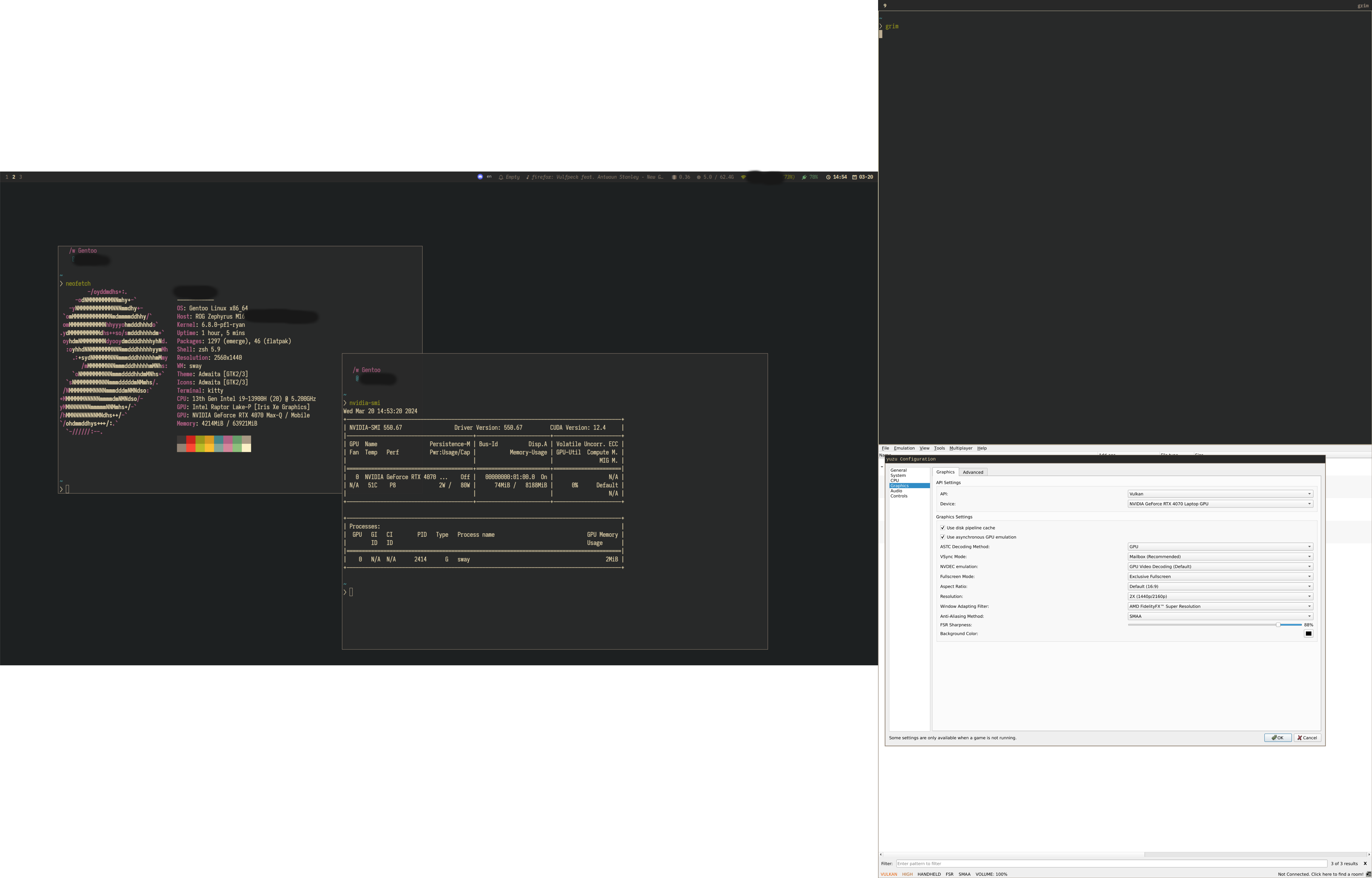The height and width of the screenshot is (878, 1372).
Task: Click the game list filter input field
Action: coord(1112,863)
